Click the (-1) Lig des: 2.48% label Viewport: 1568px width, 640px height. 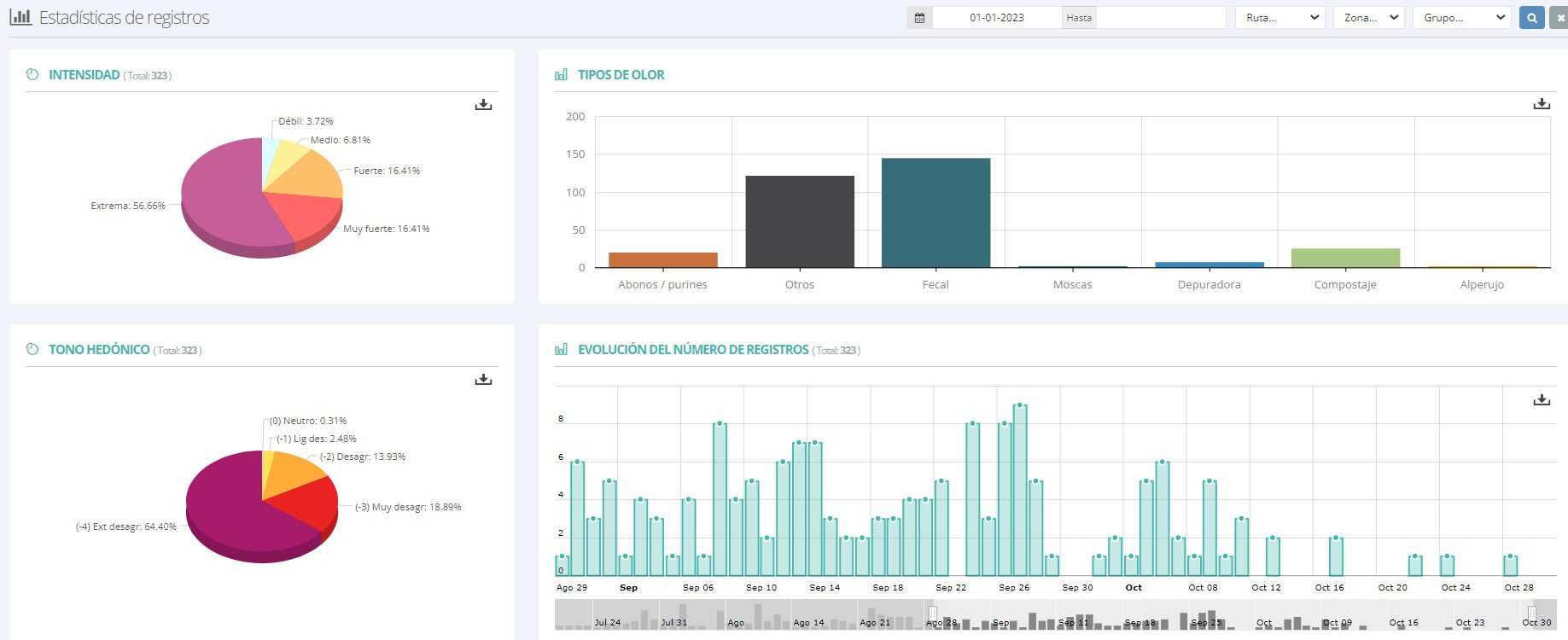coord(317,439)
